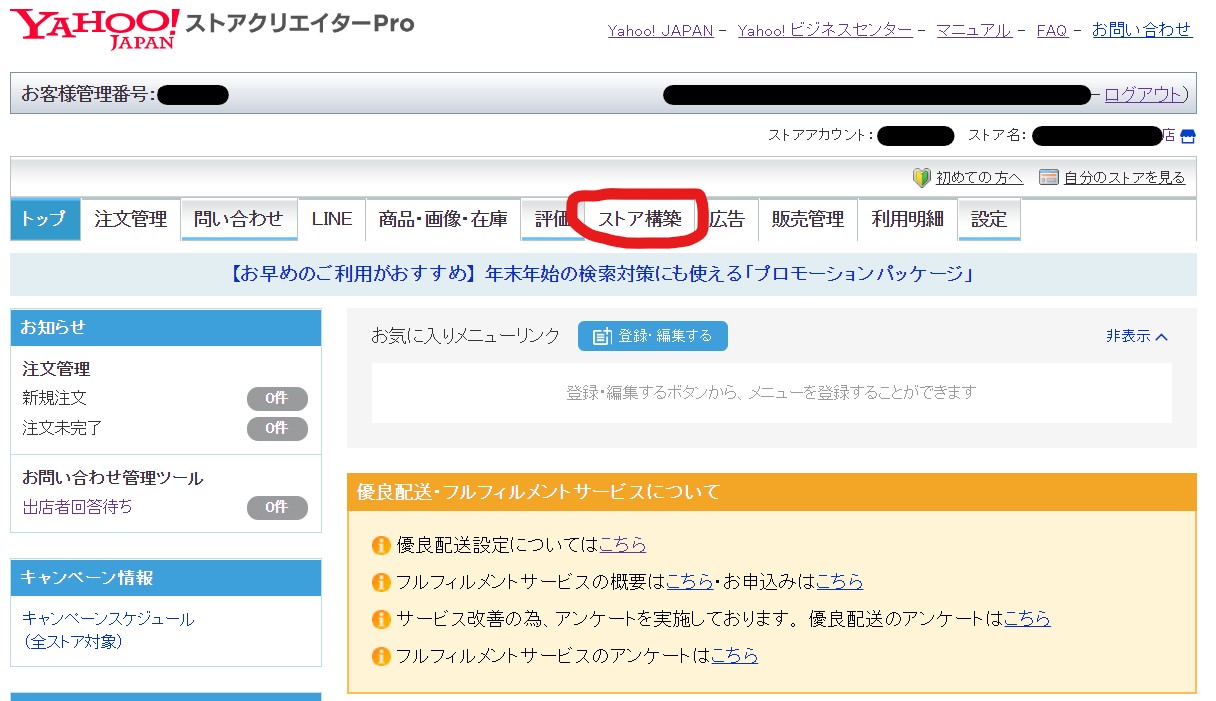The image size is (1216, 701).
Task: Open the Yahoo! ビジネスセンター link
Action: [824, 30]
